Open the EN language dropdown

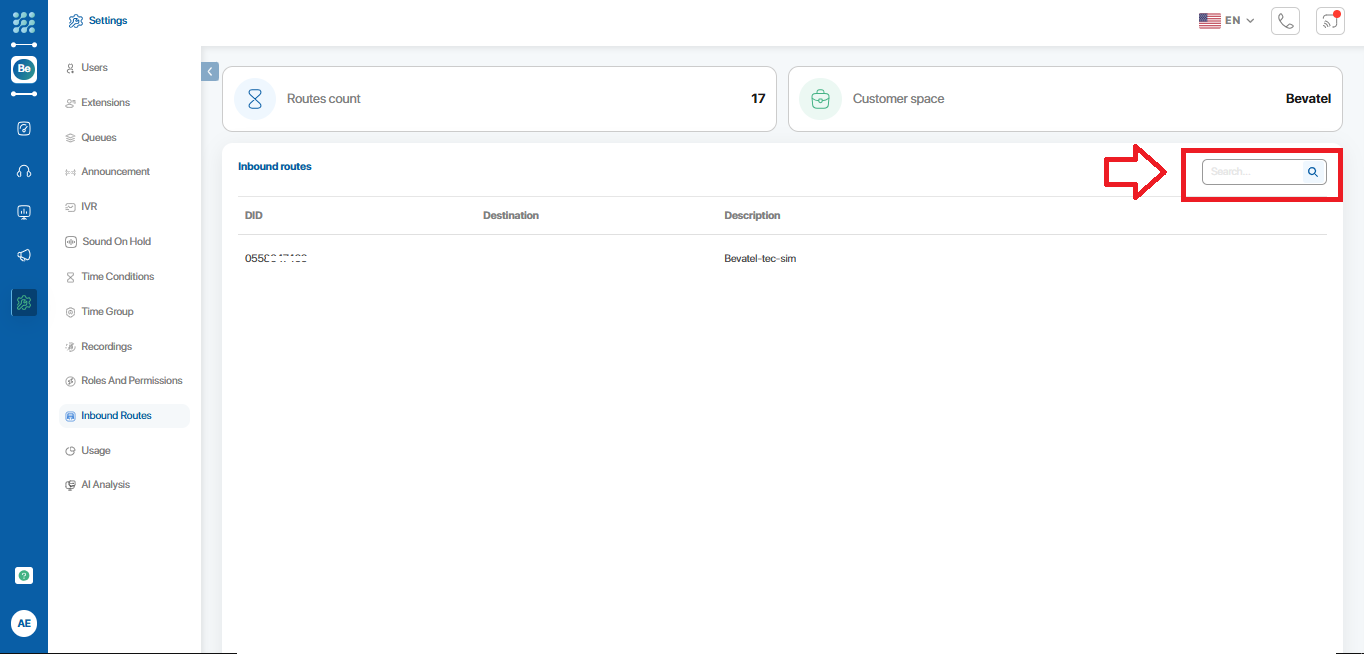tap(1226, 20)
